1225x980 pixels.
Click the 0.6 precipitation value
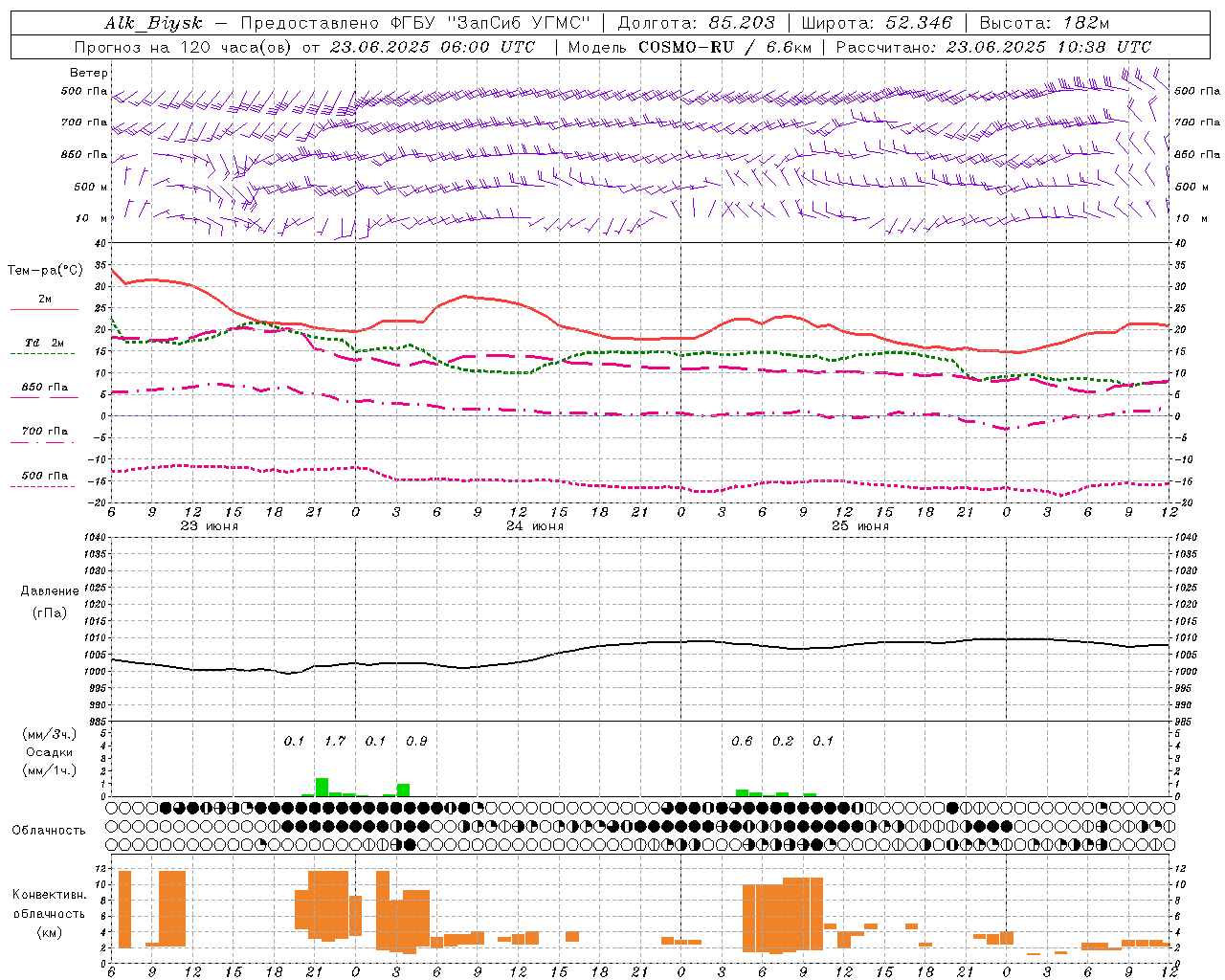[x=742, y=742]
